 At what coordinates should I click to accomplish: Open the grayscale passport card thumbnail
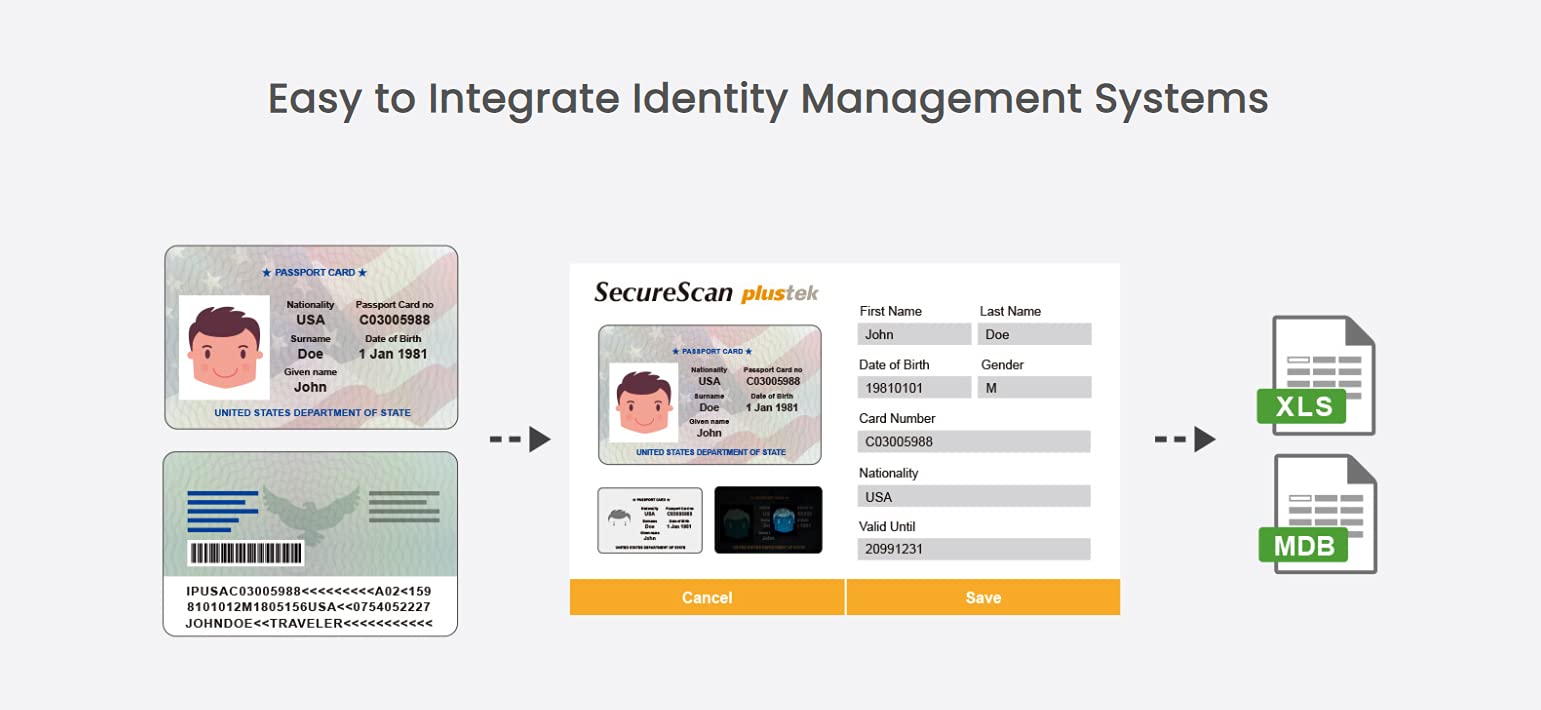(650, 520)
